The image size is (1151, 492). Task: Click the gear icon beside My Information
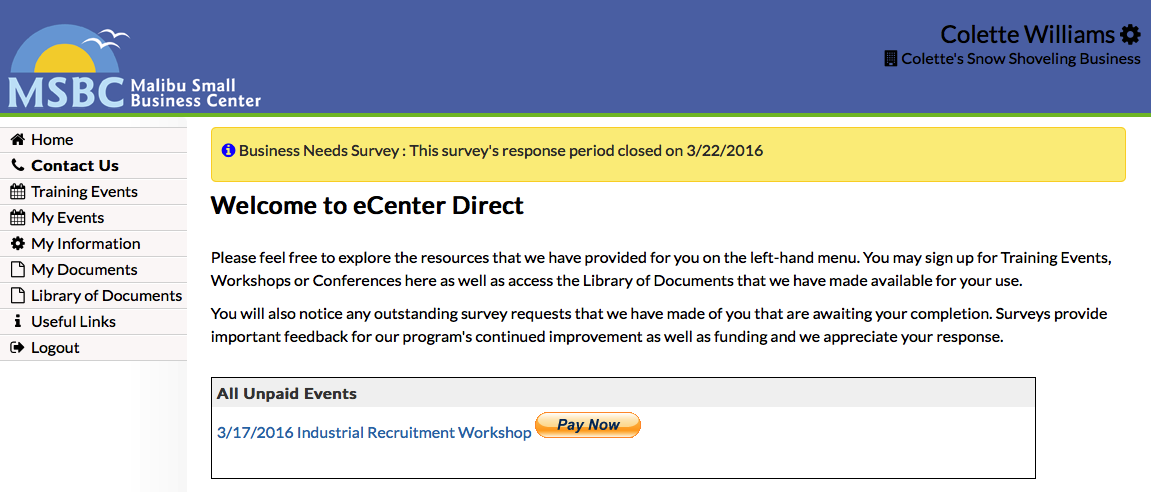tap(17, 244)
